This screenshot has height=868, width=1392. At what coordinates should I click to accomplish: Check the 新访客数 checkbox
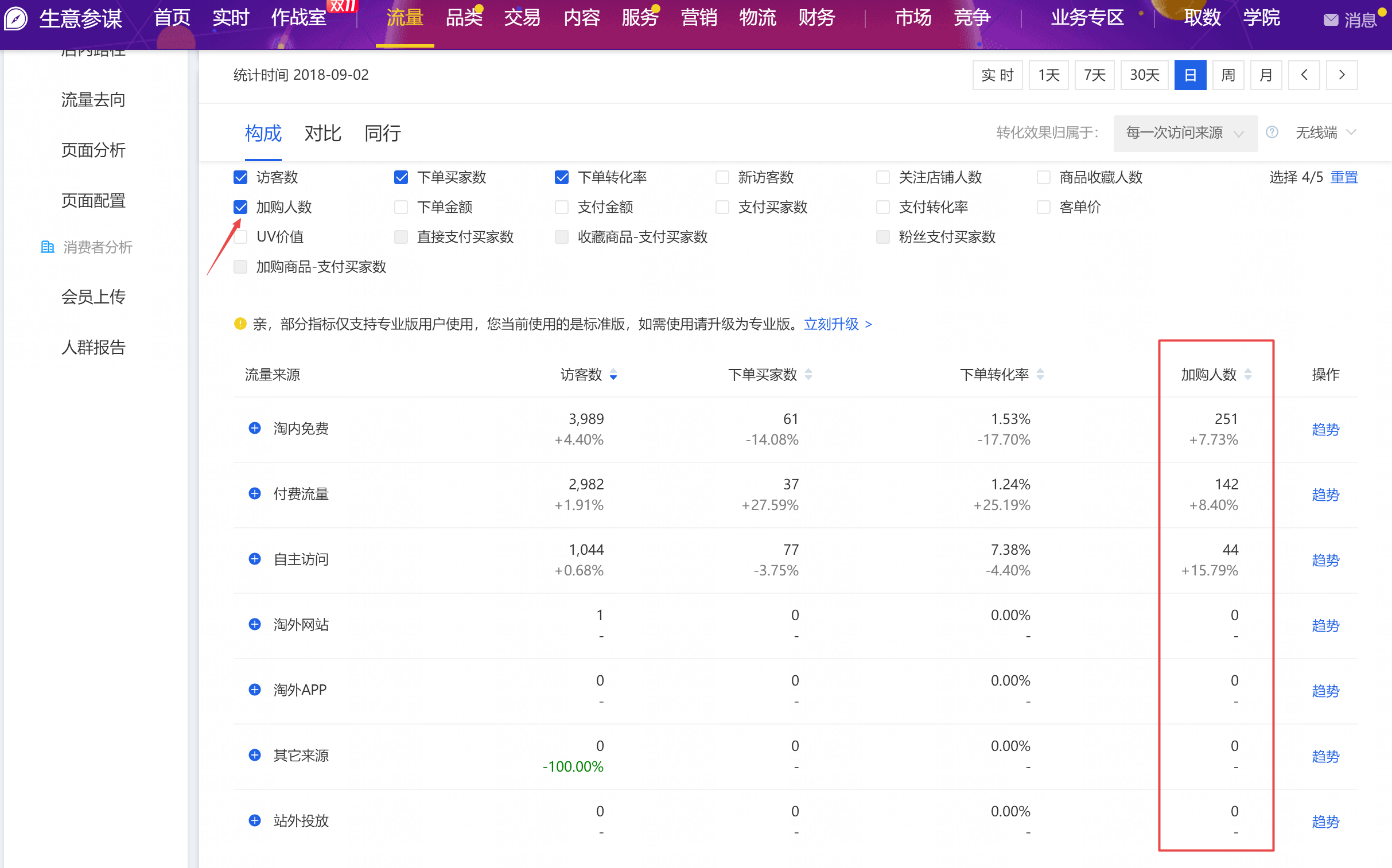click(723, 177)
